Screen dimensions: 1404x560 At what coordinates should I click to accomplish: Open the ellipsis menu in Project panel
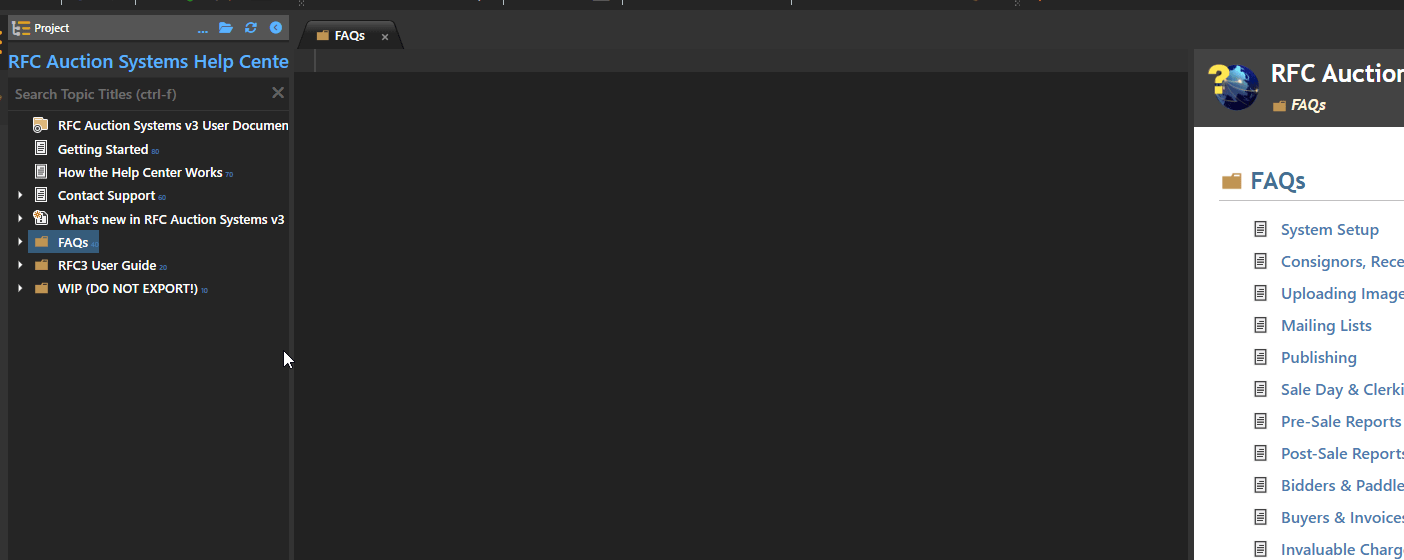point(203,29)
